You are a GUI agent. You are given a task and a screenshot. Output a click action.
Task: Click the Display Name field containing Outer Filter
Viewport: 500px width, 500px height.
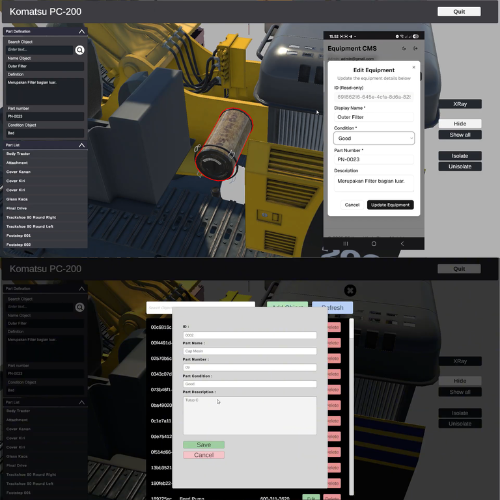pyautogui.click(x=374, y=117)
